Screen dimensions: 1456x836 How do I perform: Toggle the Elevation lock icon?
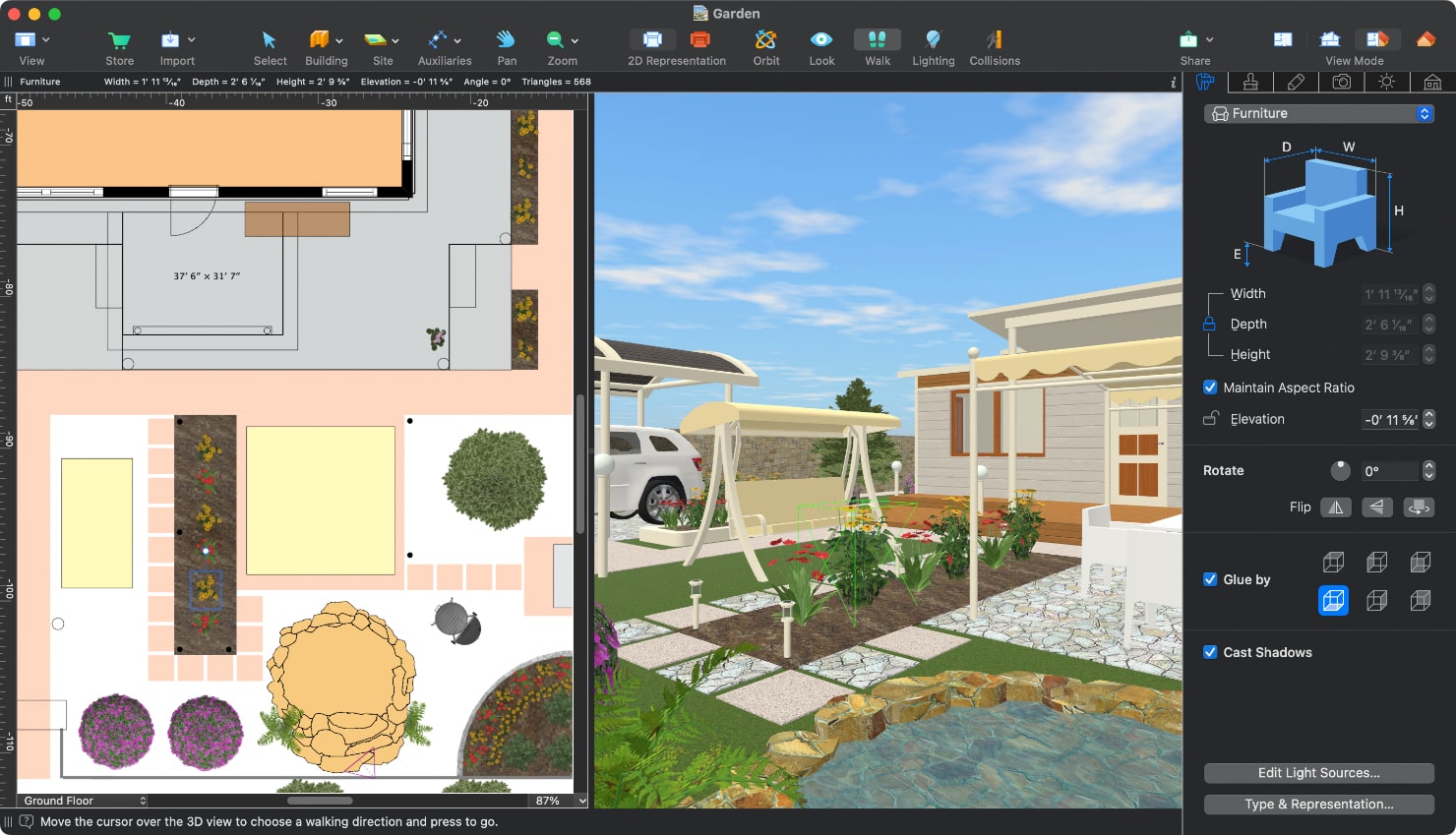(x=1210, y=419)
